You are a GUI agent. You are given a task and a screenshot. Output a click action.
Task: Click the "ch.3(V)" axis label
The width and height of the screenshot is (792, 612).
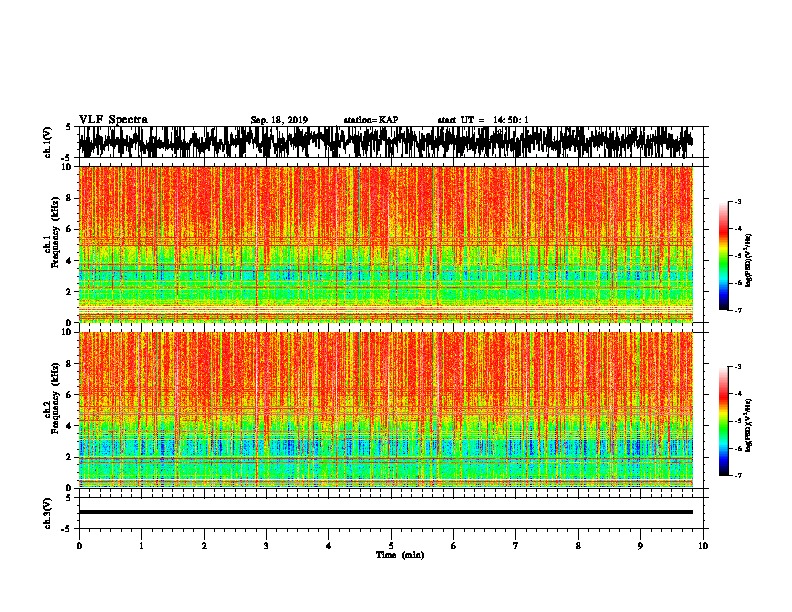point(48,513)
